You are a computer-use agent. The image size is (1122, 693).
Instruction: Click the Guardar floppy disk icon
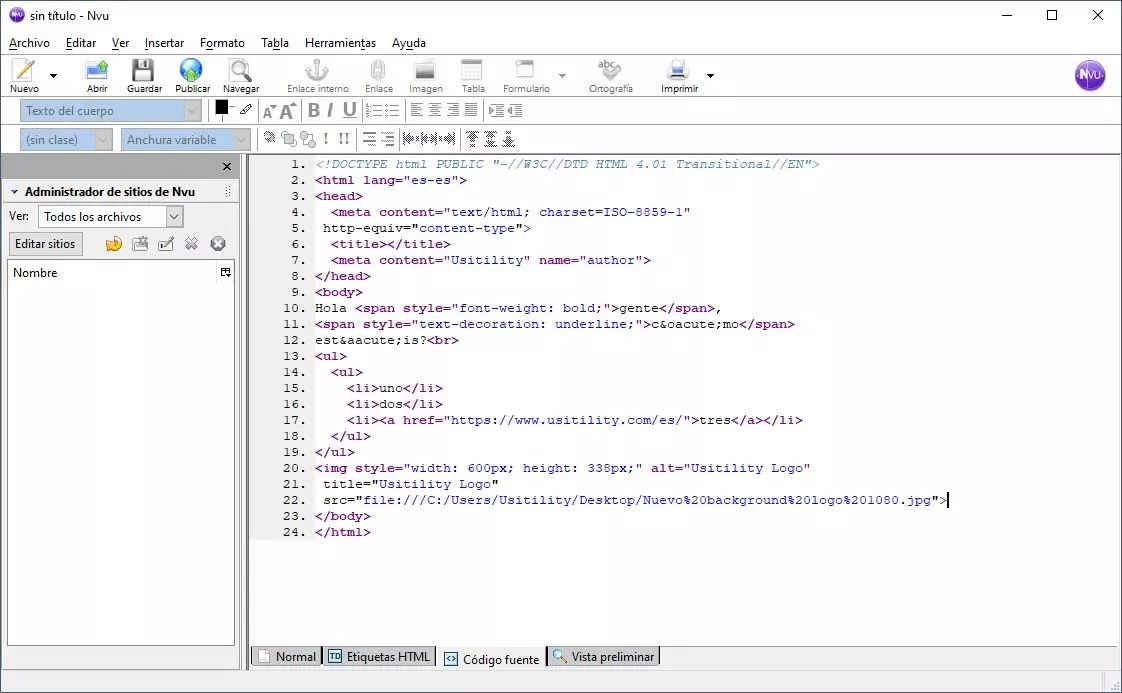(x=144, y=71)
